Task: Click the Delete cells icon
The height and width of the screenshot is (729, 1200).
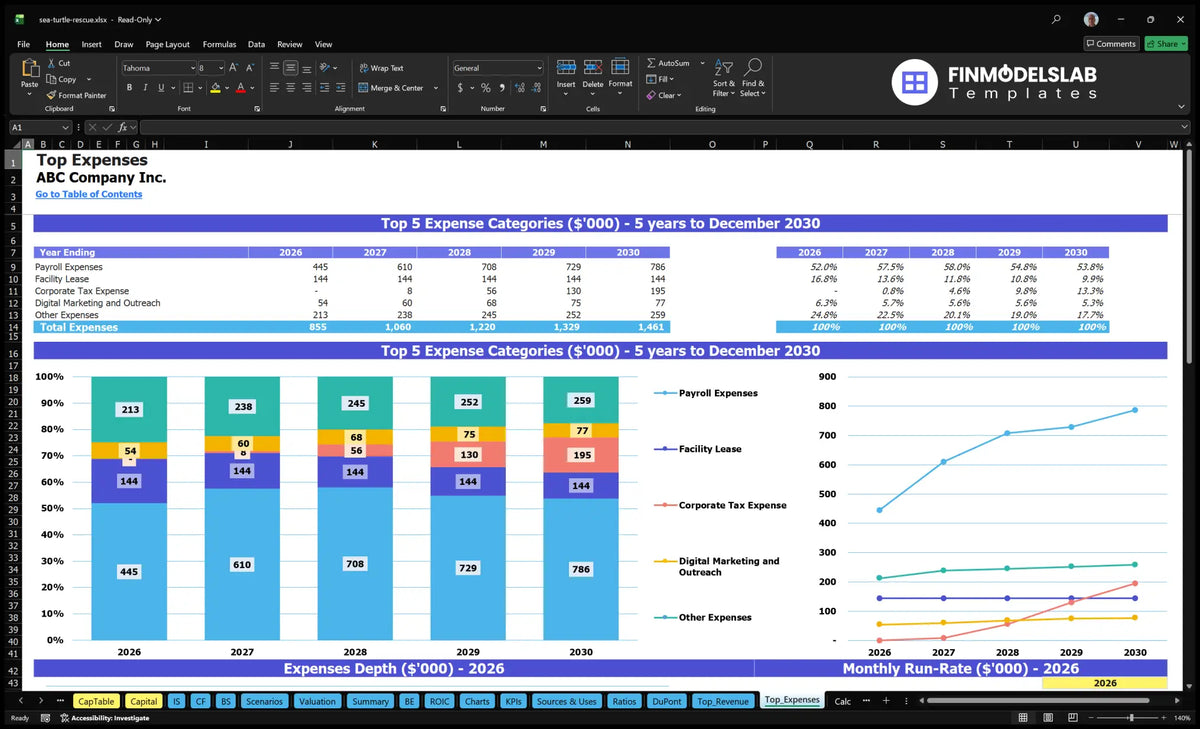Action: [x=593, y=67]
